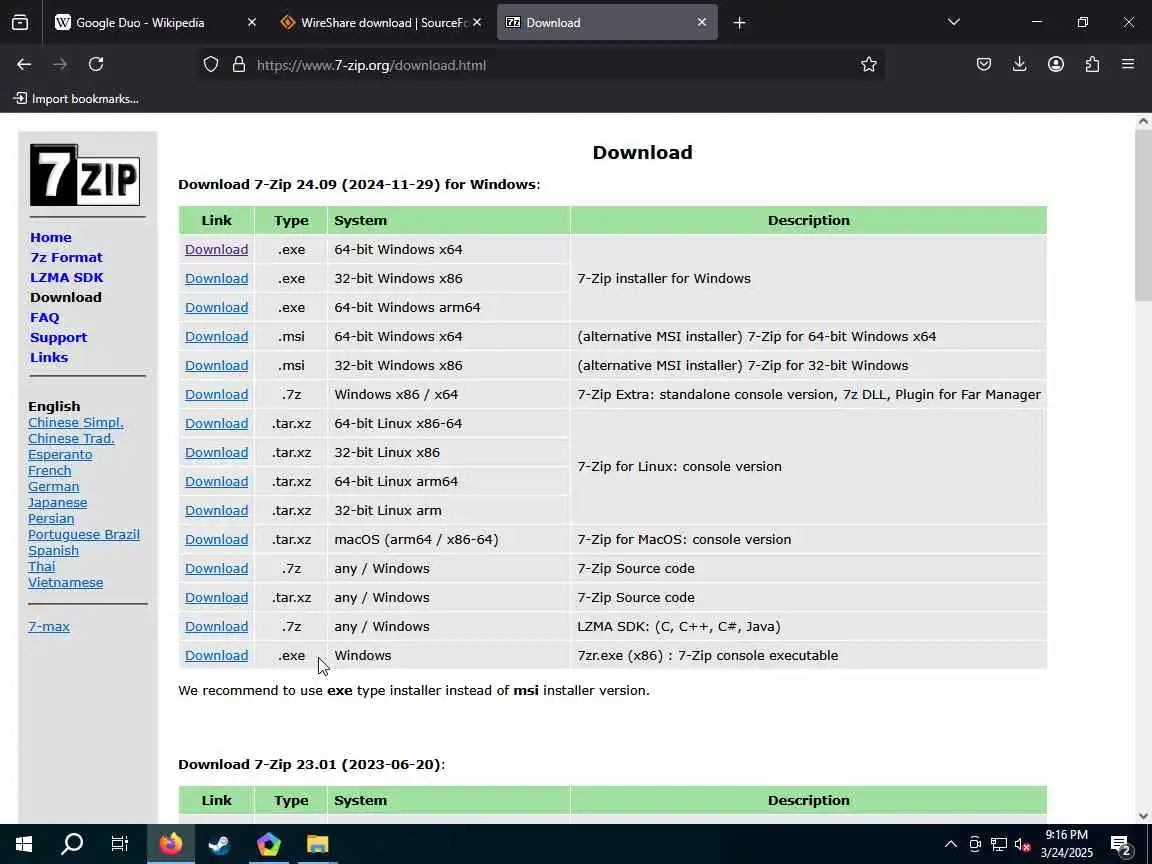Click the URL address bar
The image size is (1152, 864).
544,65
